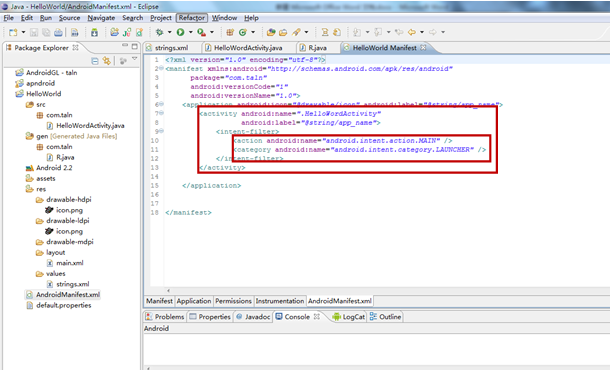The width and height of the screenshot is (610, 370).
Task: Click the Save All toolbar icon
Action: tap(46, 32)
